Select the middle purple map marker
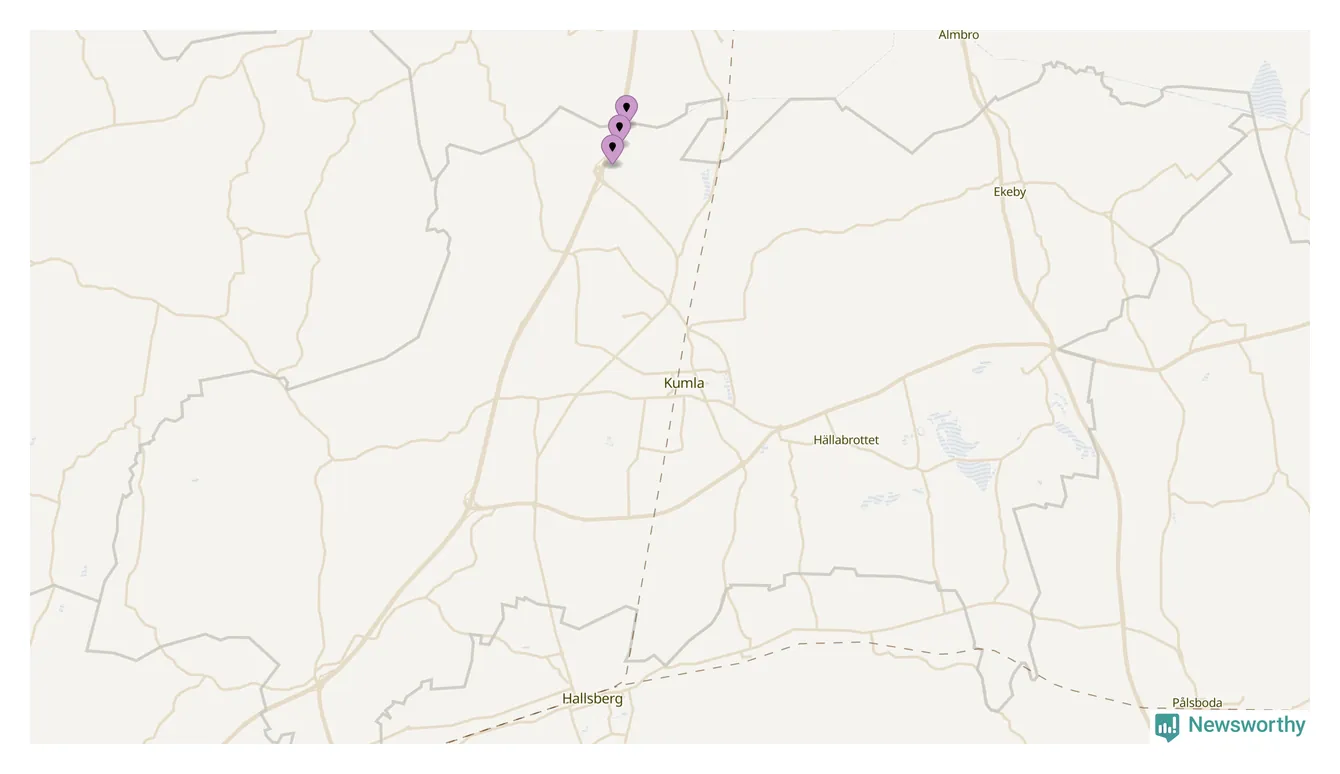The height and width of the screenshot is (774, 1340). [619, 127]
